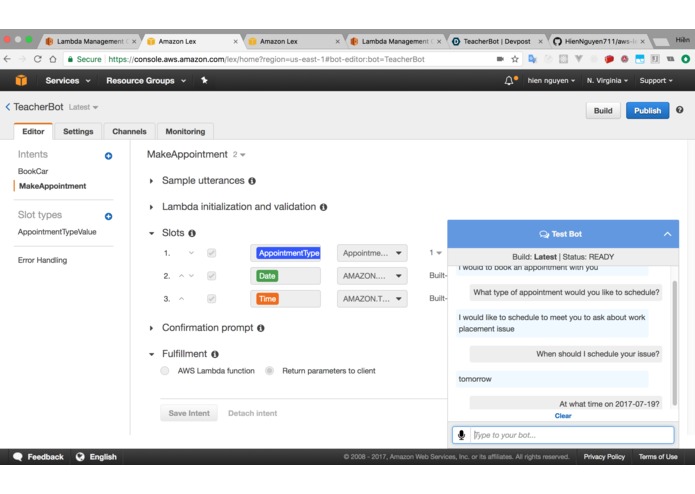Open Error Handling settings
The image size is (695, 494).
(x=42, y=260)
